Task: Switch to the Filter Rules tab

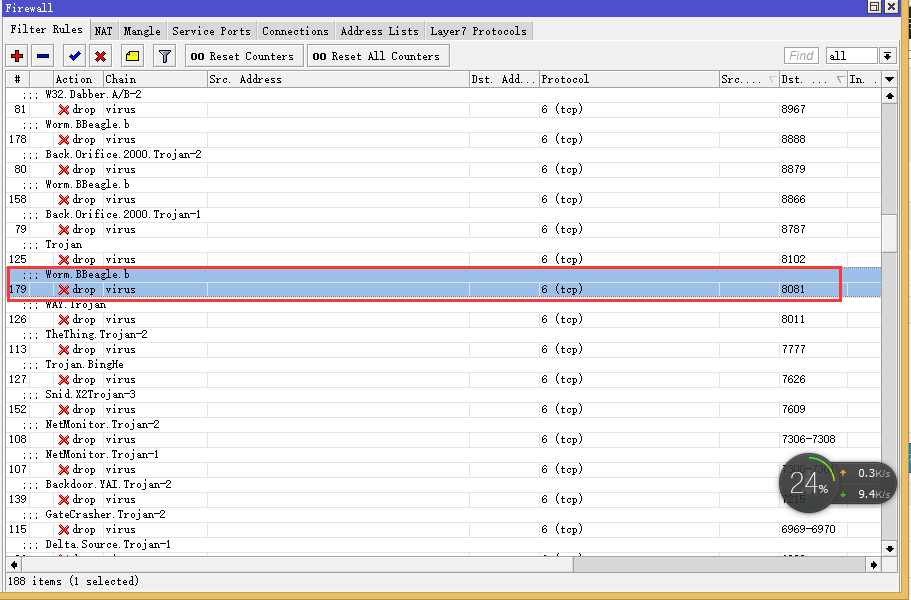Action: pyautogui.click(x=46, y=30)
